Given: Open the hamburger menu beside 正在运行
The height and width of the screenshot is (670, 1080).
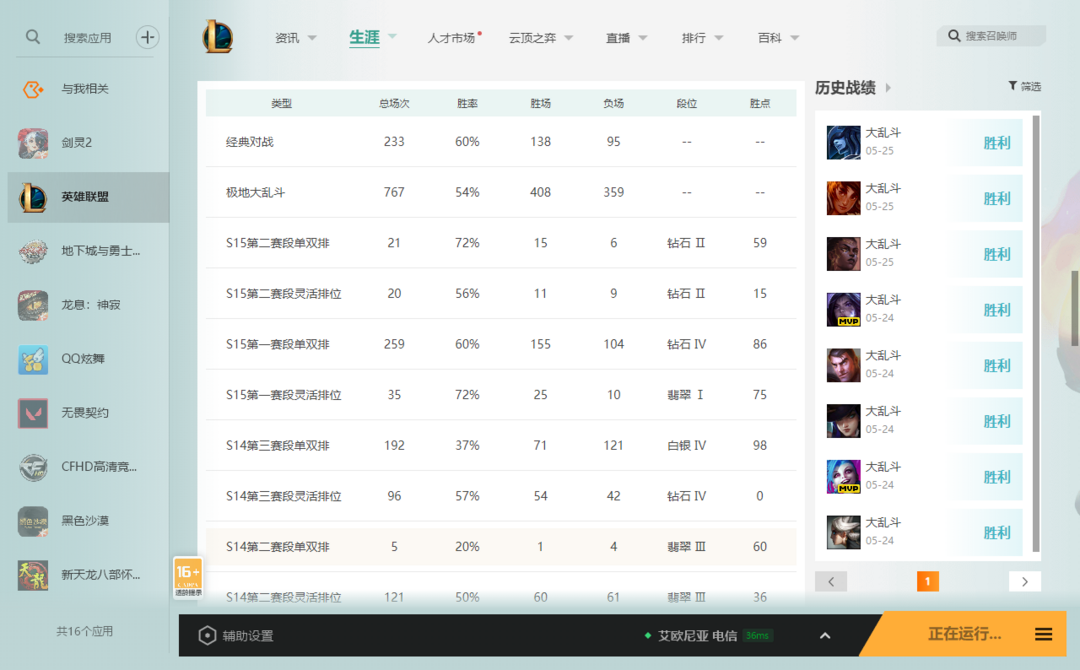Looking at the screenshot, I should [1043, 634].
